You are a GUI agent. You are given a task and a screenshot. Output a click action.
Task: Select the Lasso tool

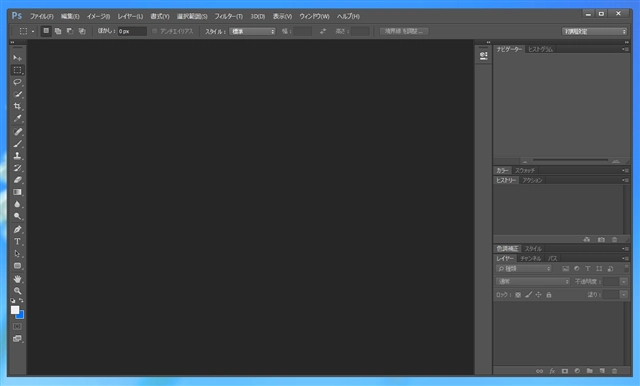point(17,82)
